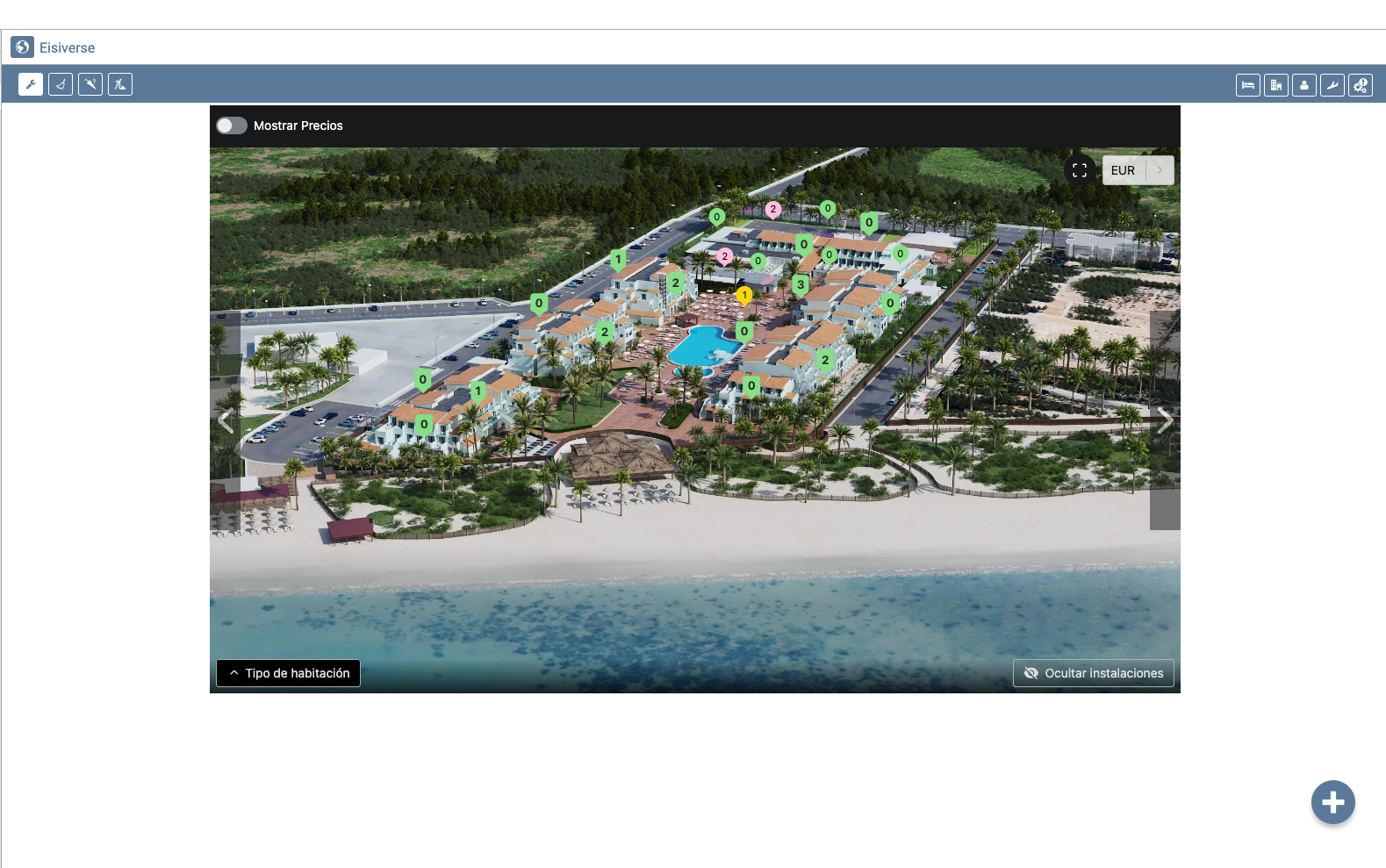Viewport: 1386px width, 868px height.
Task: Click the wrench icon beside the person icon
Action: point(1332,85)
